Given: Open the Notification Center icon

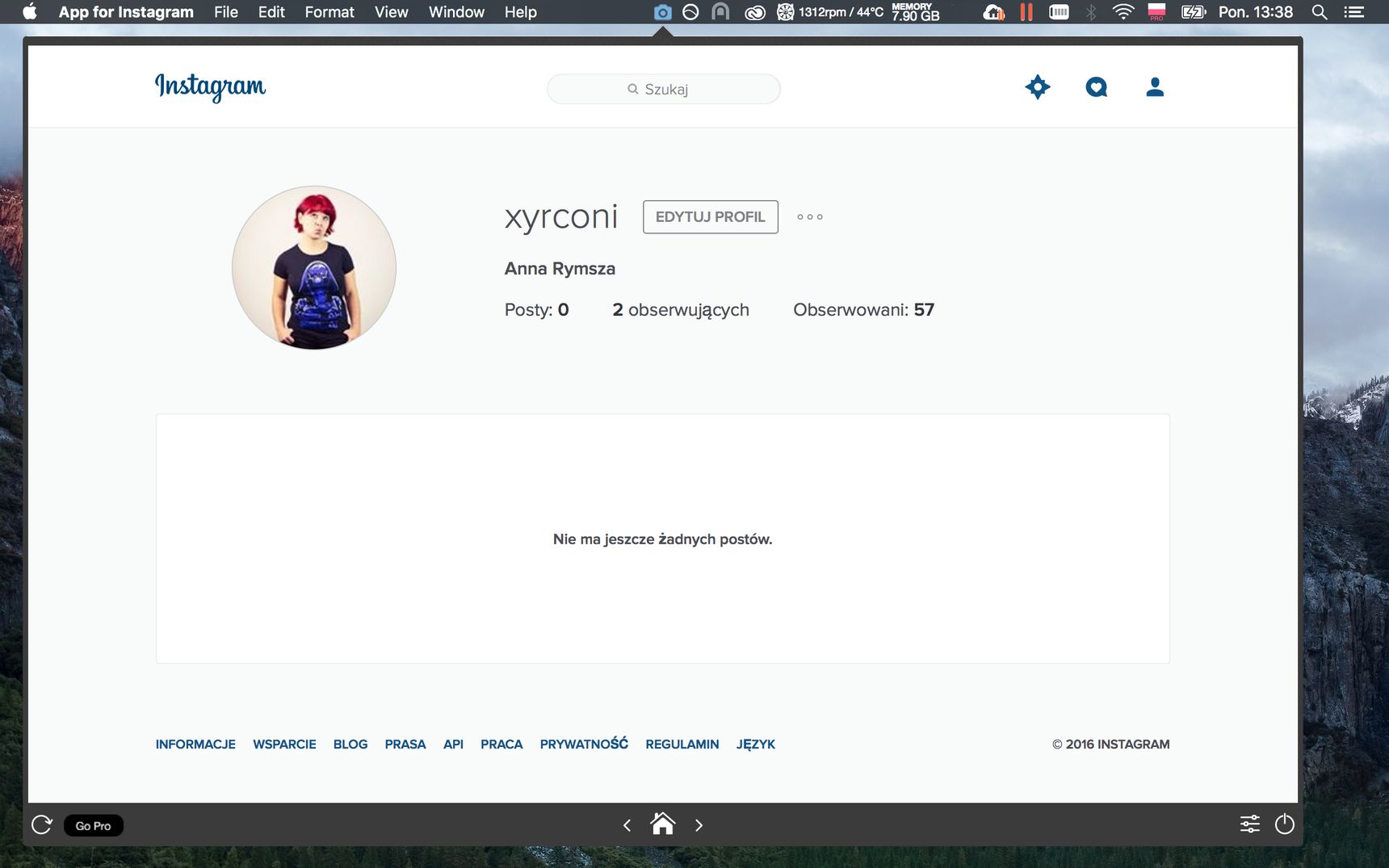Looking at the screenshot, I should (x=1354, y=12).
